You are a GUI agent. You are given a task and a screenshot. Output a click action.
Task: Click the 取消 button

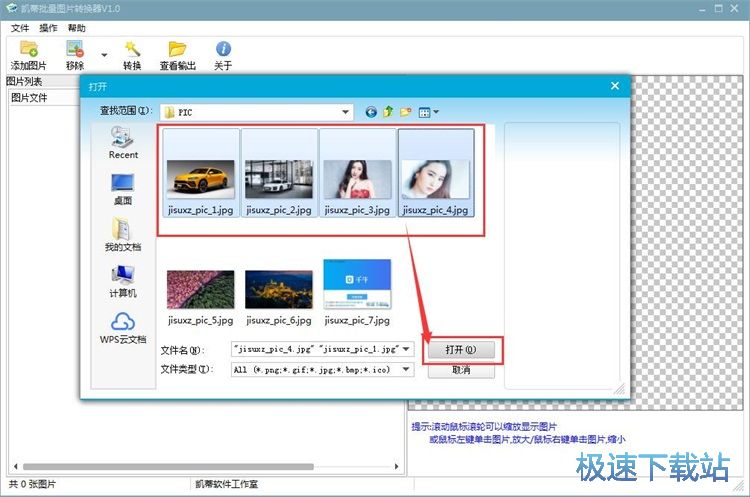pyautogui.click(x=460, y=370)
